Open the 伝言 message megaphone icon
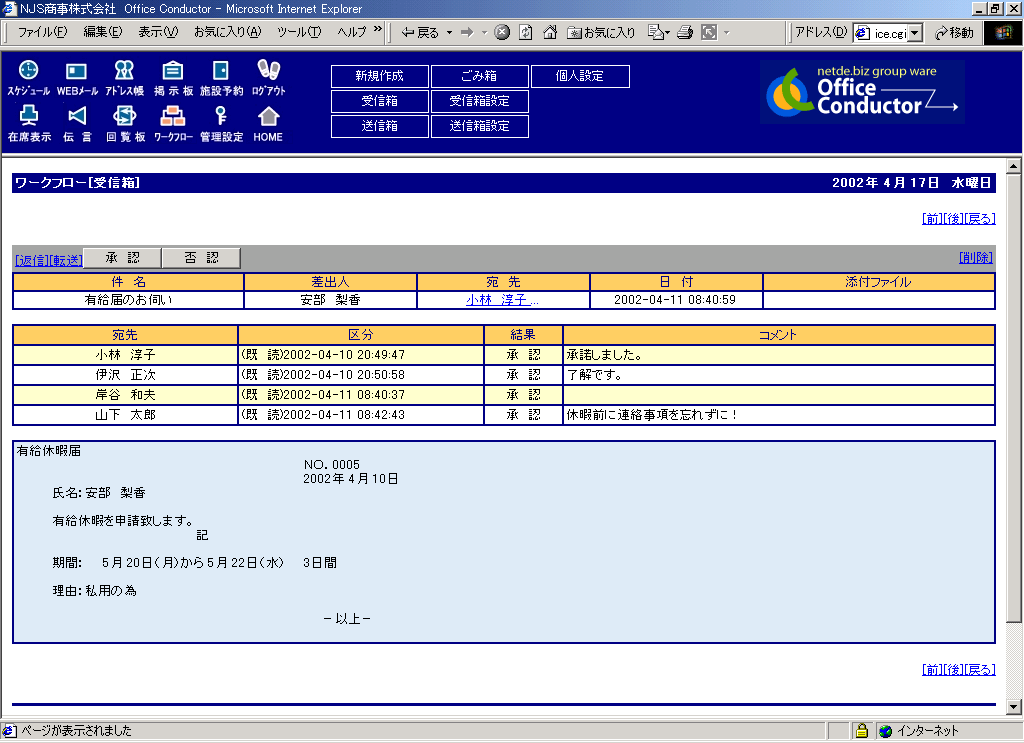Image resolution: width=1024 pixels, height=743 pixels. pyautogui.click(x=76, y=124)
